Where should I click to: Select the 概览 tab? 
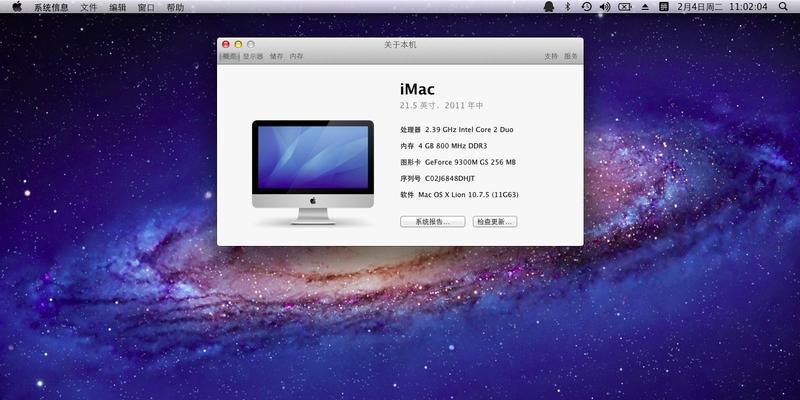(230, 57)
